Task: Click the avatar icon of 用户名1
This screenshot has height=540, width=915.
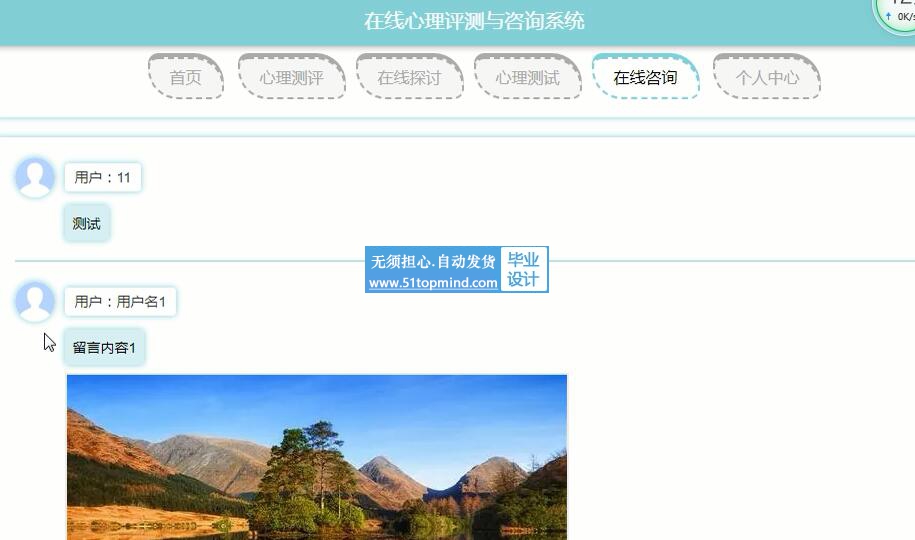Action: (x=35, y=301)
